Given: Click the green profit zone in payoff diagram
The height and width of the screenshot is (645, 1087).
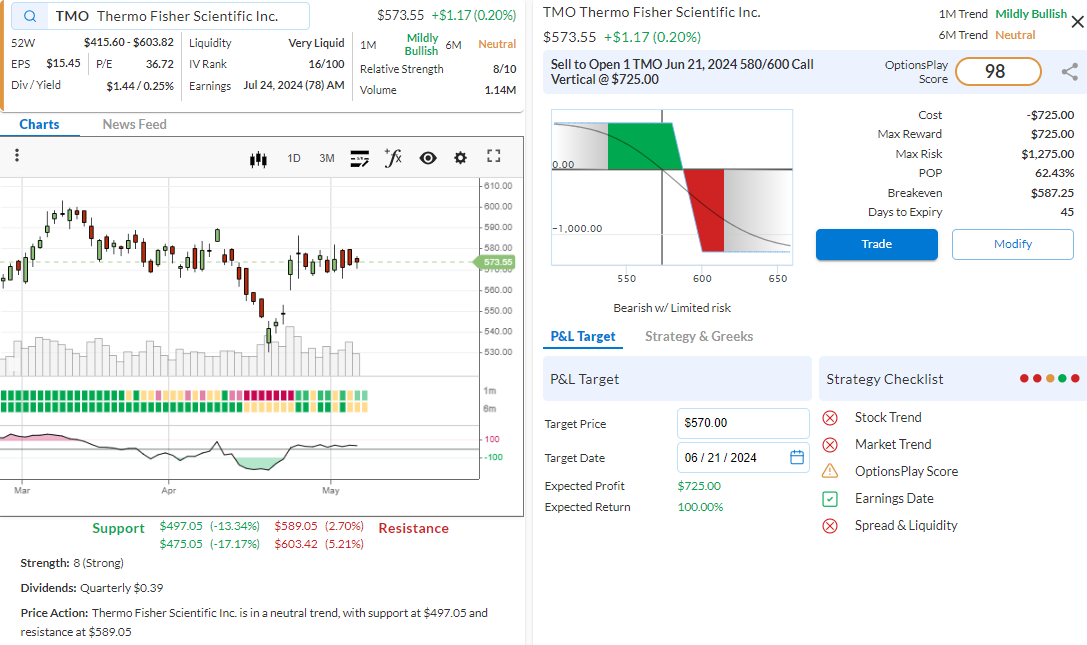Looking at the screenshot, I should [641, 146].
